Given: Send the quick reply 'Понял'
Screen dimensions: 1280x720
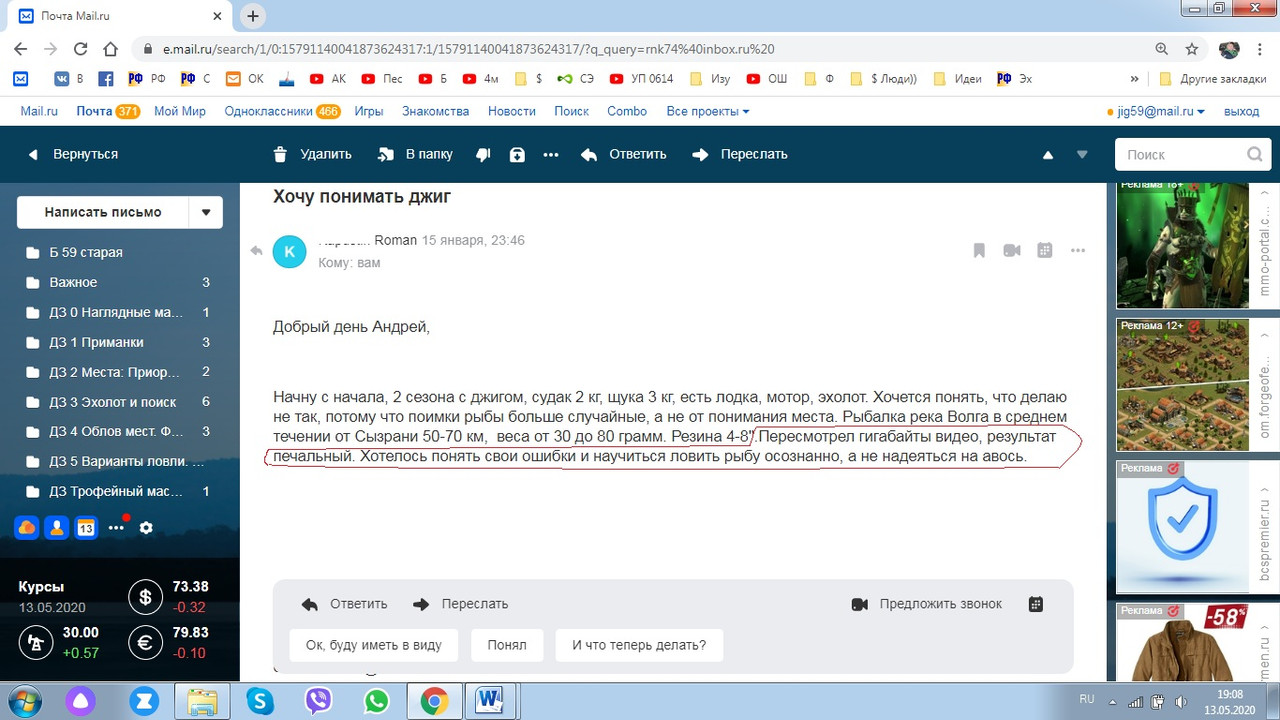Looking at the screenshot, I should click(507, 645).
